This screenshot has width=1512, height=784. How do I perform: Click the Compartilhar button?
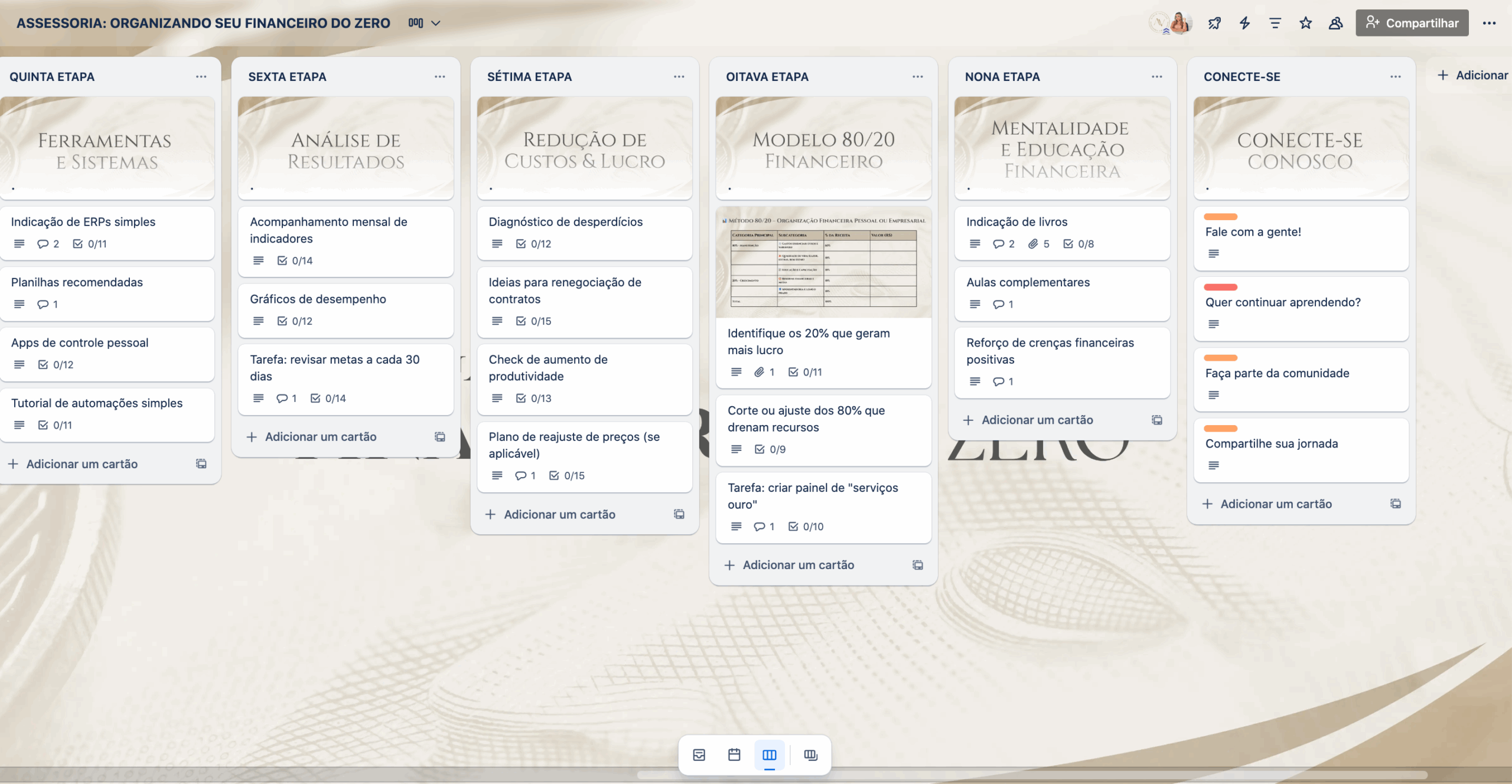click(1412, 23)
